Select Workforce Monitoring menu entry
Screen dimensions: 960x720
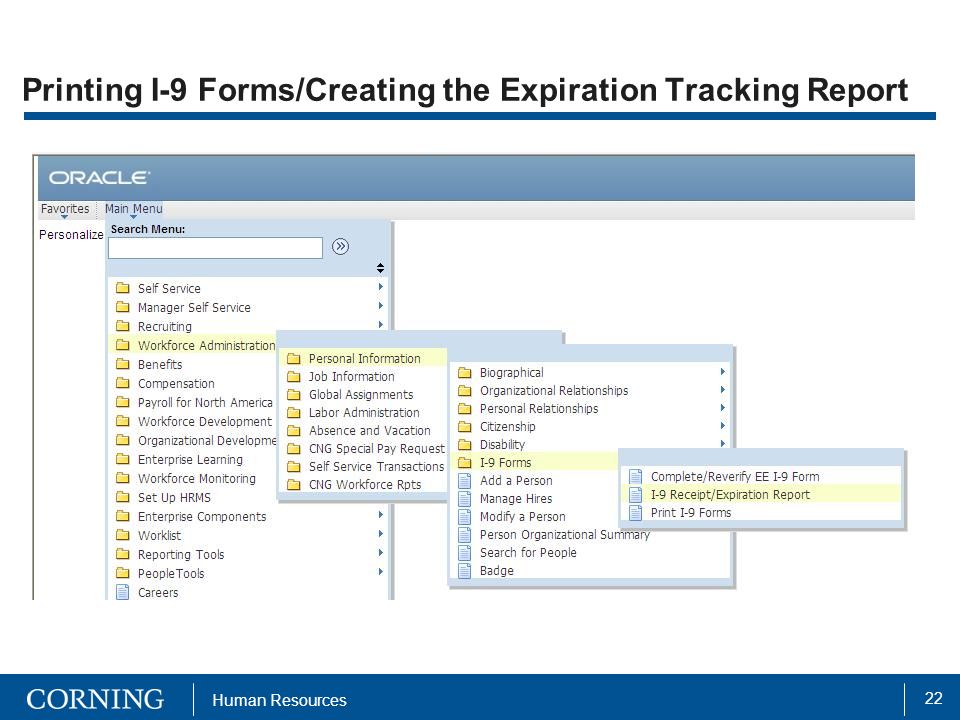197,478
